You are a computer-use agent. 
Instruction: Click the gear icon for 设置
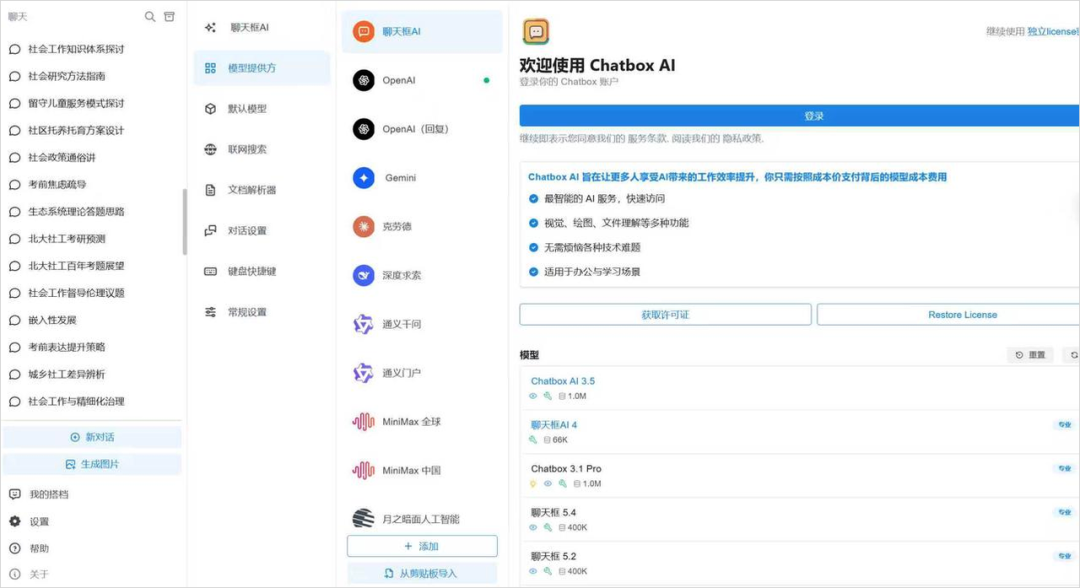15,521
